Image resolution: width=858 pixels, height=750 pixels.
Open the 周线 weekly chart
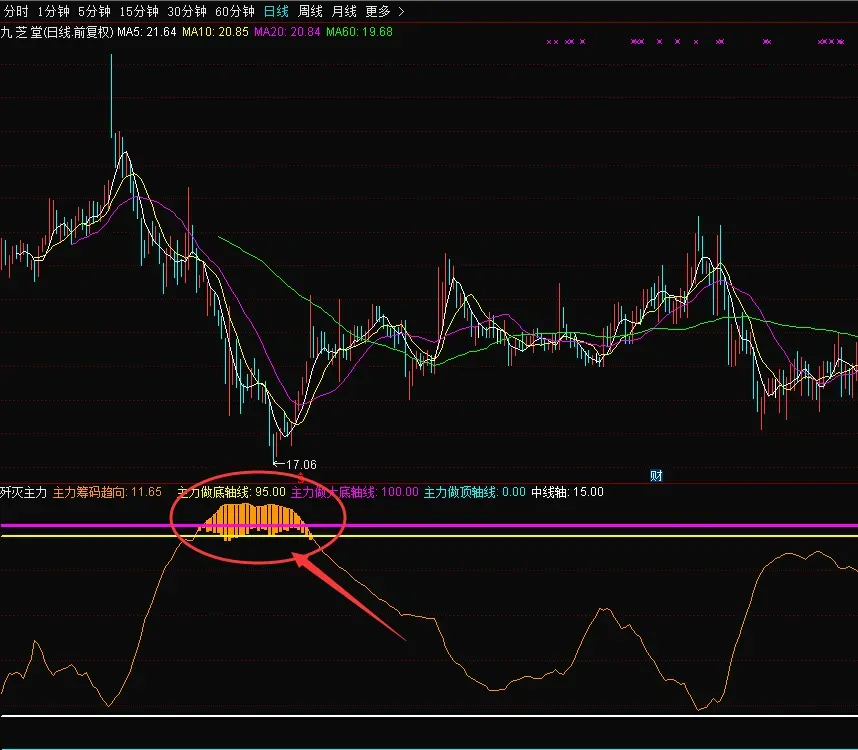[310, 11]
